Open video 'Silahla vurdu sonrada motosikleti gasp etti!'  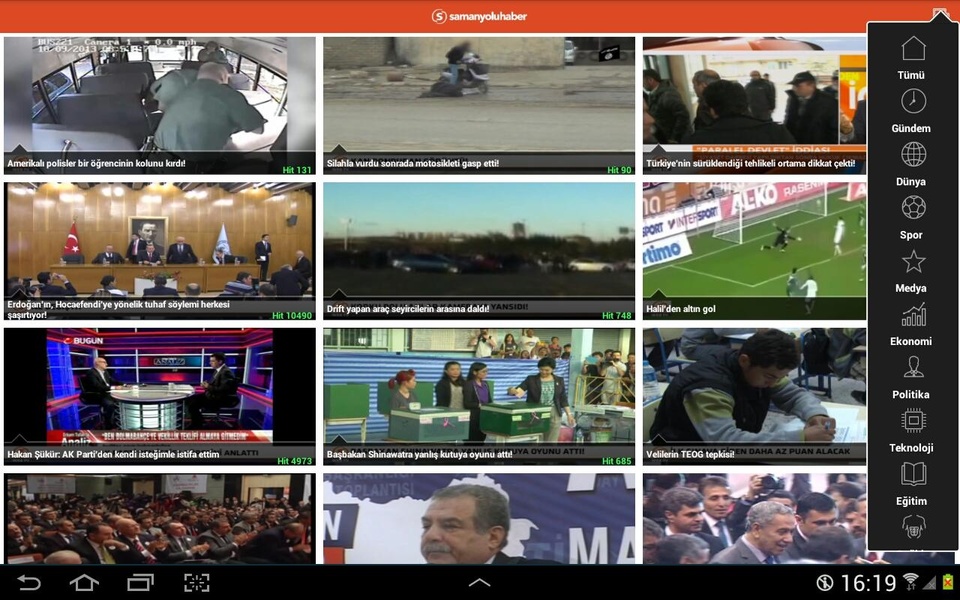(x=479, y=105)
